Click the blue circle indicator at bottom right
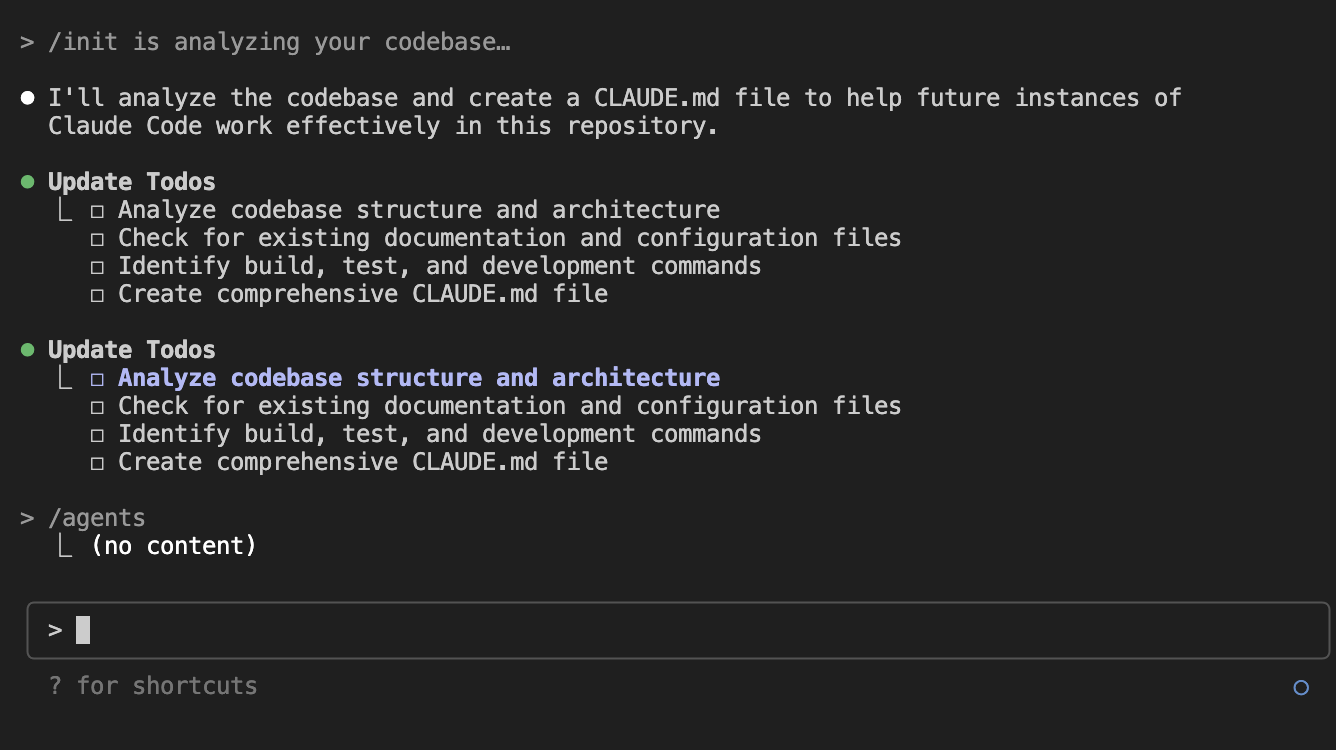This screenshot has width=1336, height=750. pos(1301,687)
